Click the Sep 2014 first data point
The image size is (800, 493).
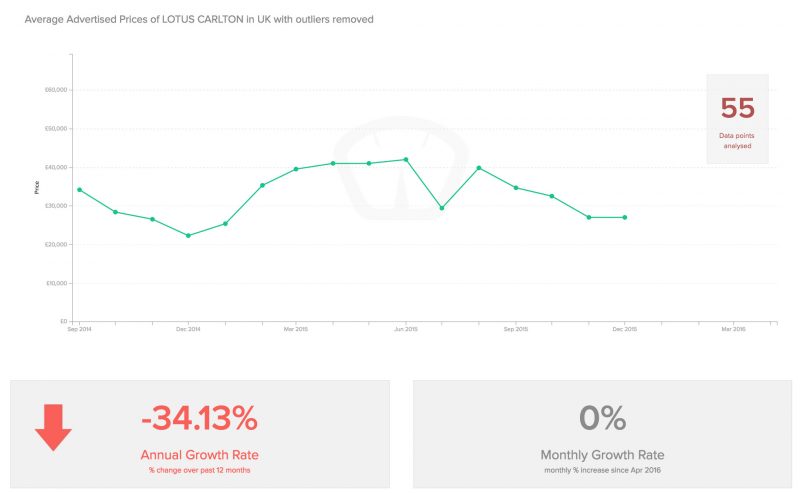tap(79, 190)
